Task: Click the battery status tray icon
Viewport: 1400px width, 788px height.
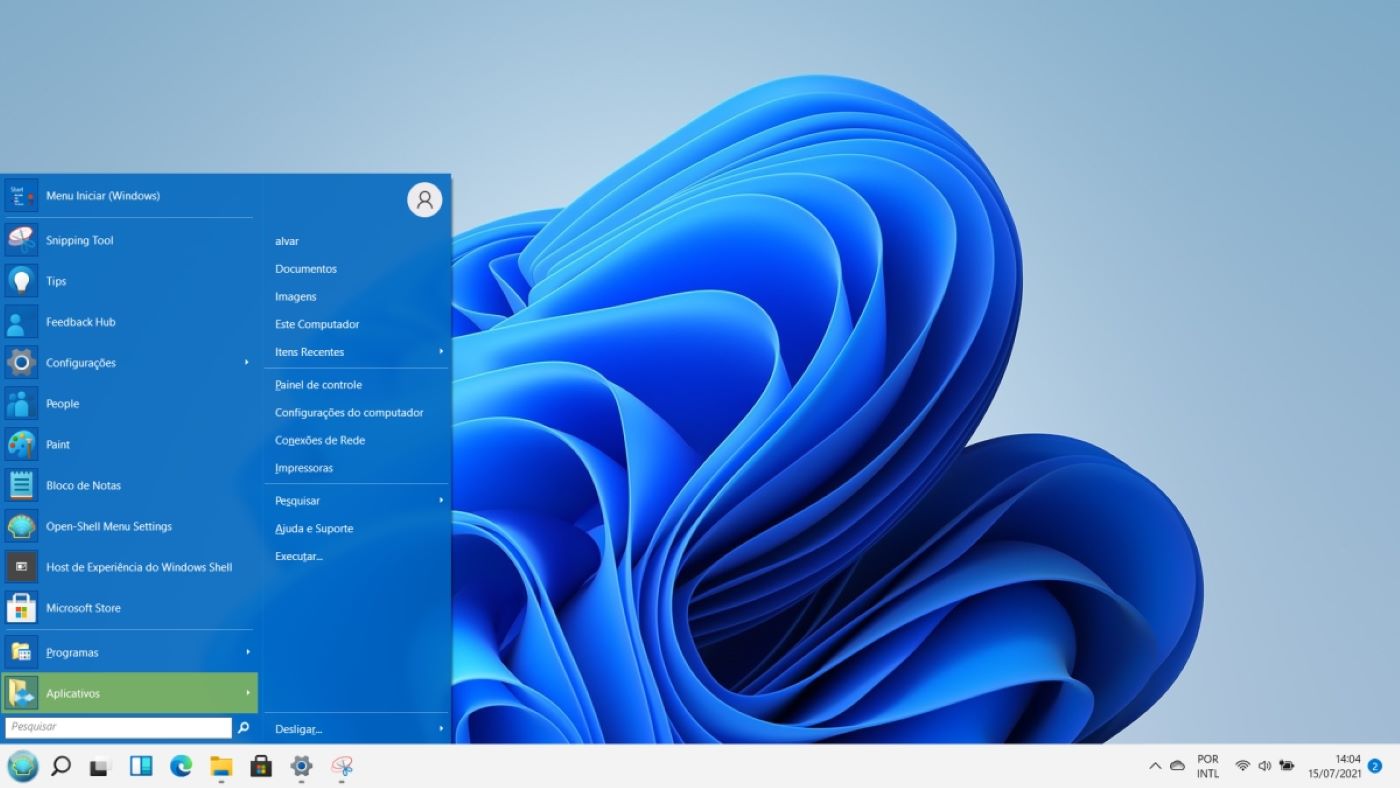Action: 1287,766
